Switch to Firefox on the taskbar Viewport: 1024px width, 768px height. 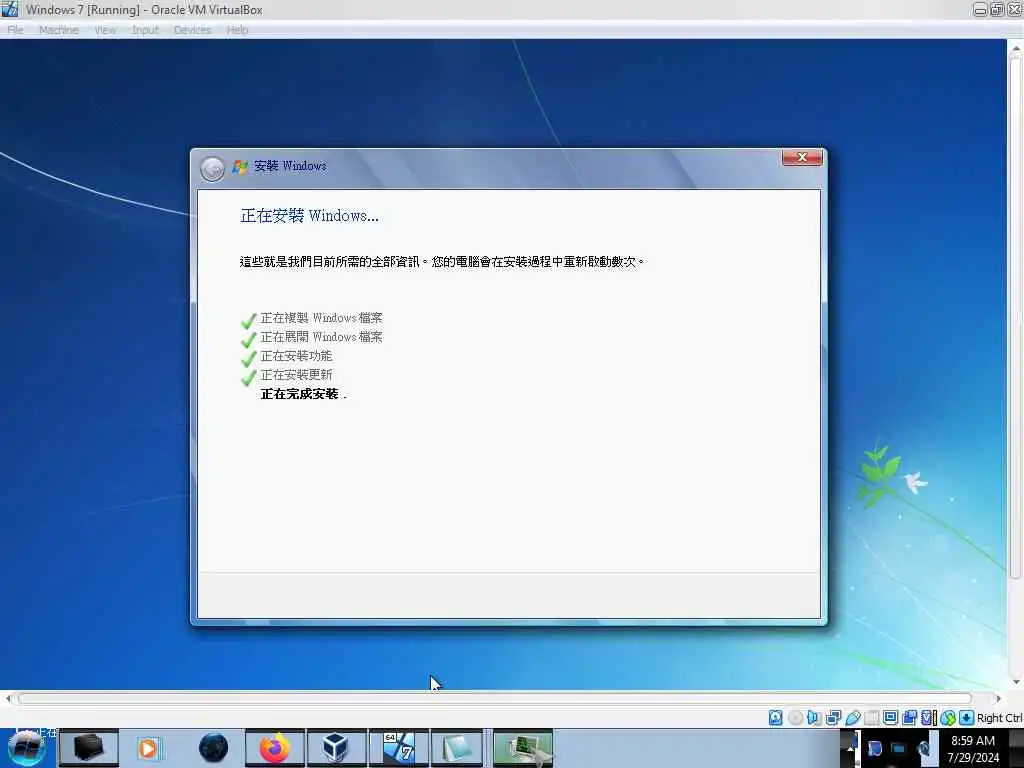(x=275, y=748)
